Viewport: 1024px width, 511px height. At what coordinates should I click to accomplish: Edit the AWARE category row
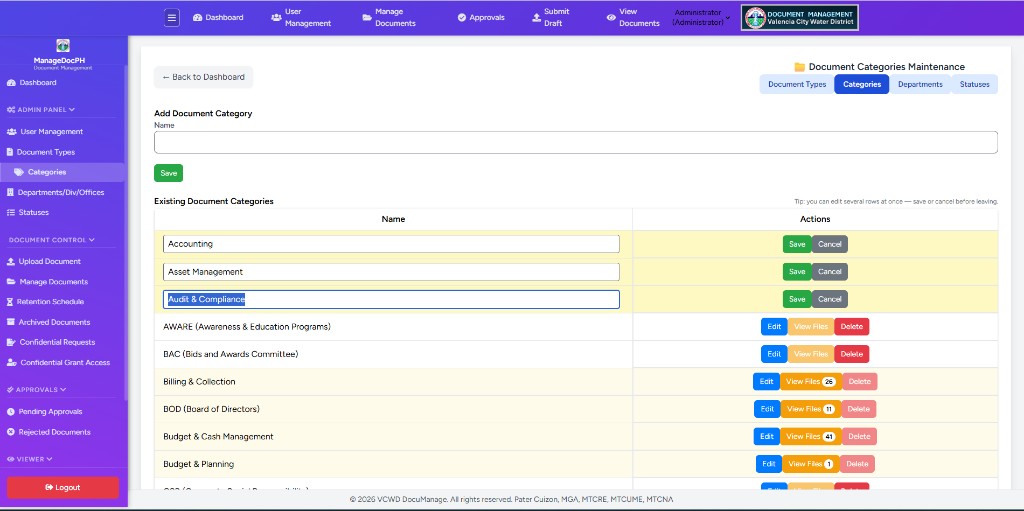(774, 327)
